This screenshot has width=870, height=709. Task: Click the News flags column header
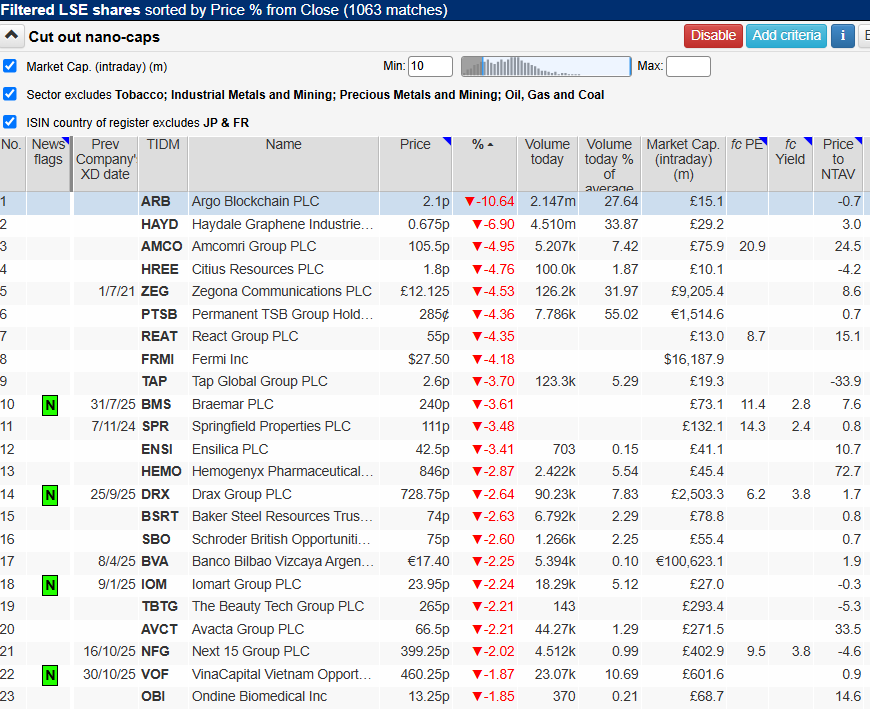coord(48,164)
